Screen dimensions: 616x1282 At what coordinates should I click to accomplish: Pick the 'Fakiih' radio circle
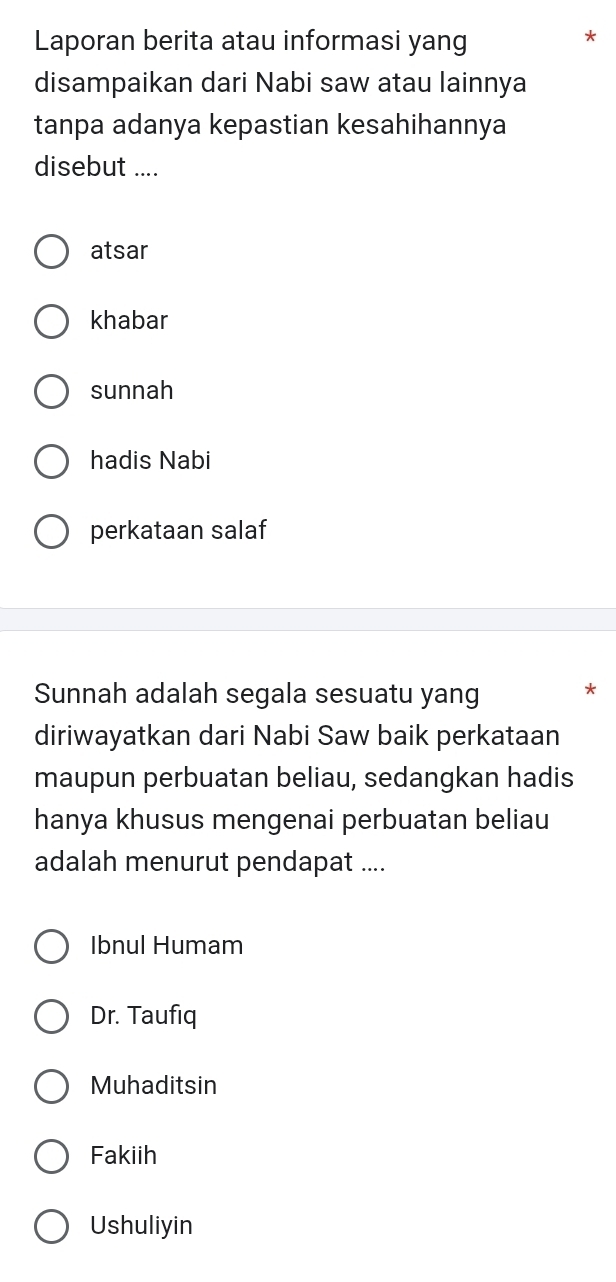coord(52,1156)
